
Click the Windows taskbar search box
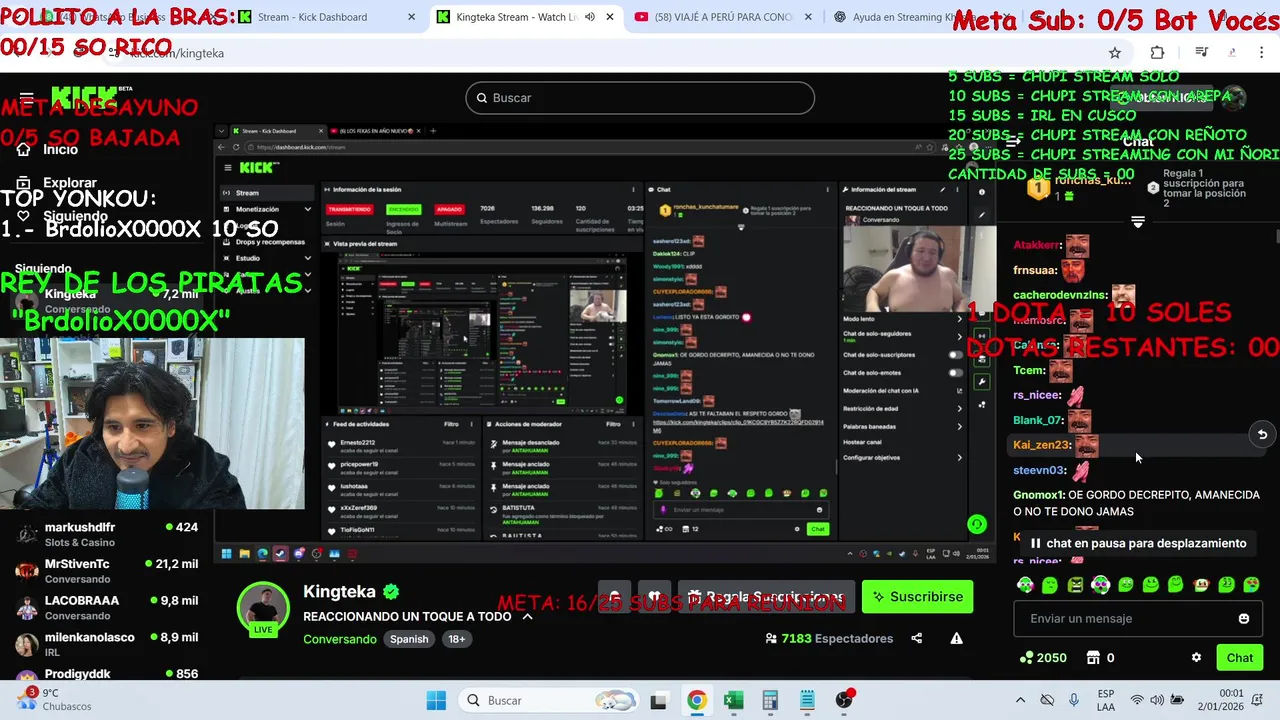coord(548,700)
